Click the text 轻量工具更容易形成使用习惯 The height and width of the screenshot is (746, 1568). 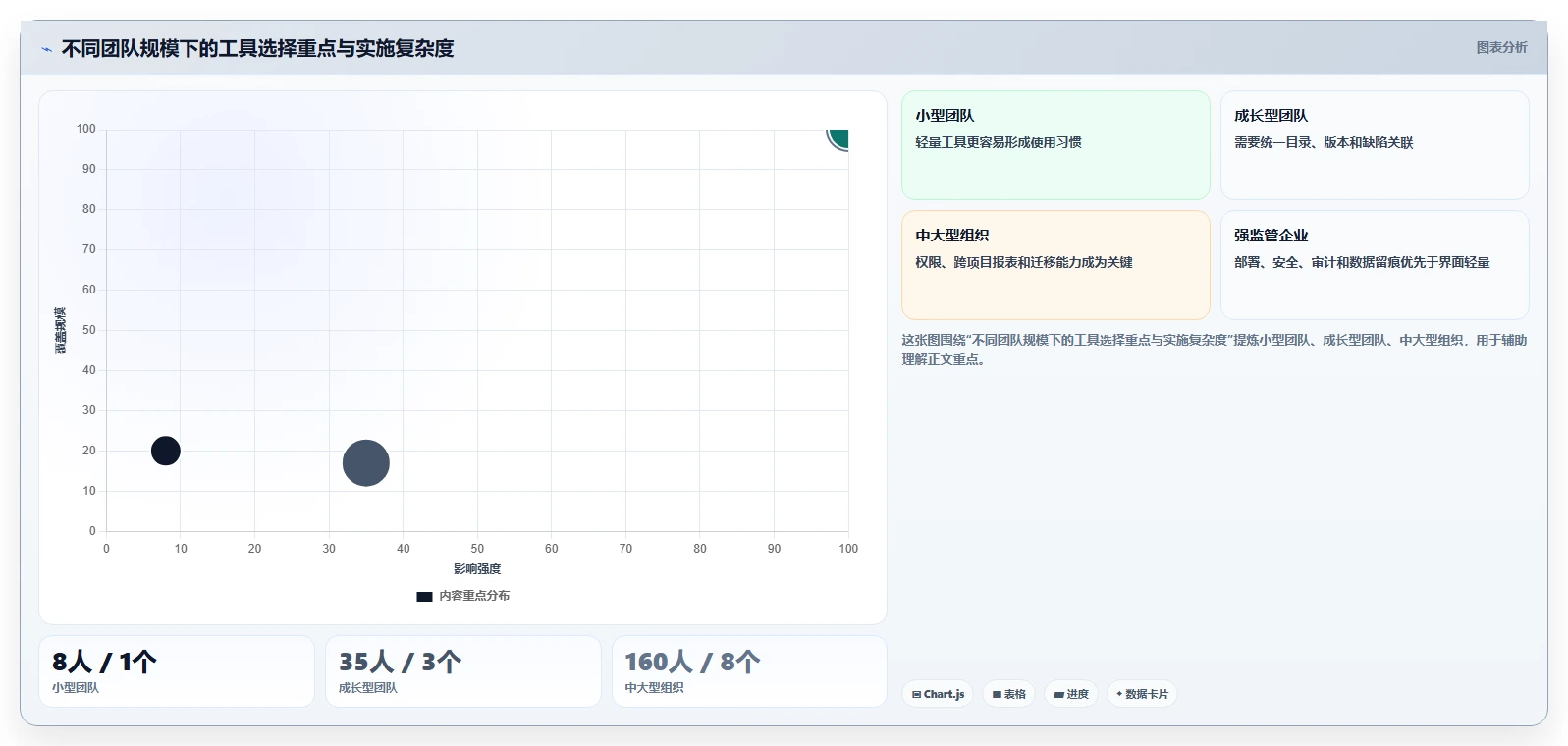point(999,142)
